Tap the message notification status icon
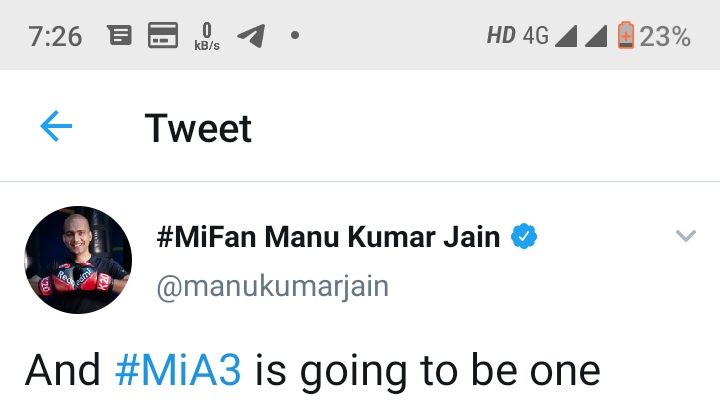 coord(120,35)
